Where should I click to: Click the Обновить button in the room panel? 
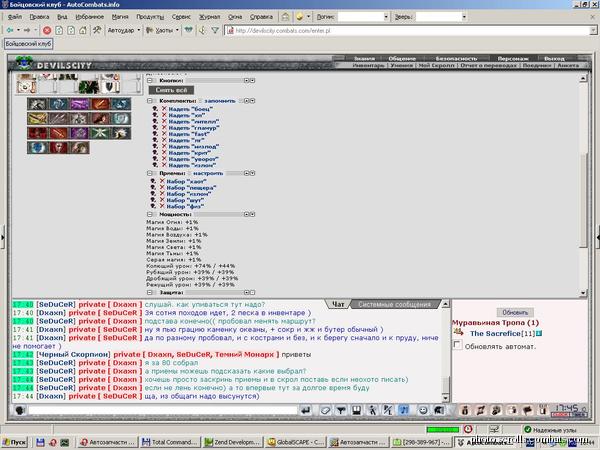click(x=515, y=313)
